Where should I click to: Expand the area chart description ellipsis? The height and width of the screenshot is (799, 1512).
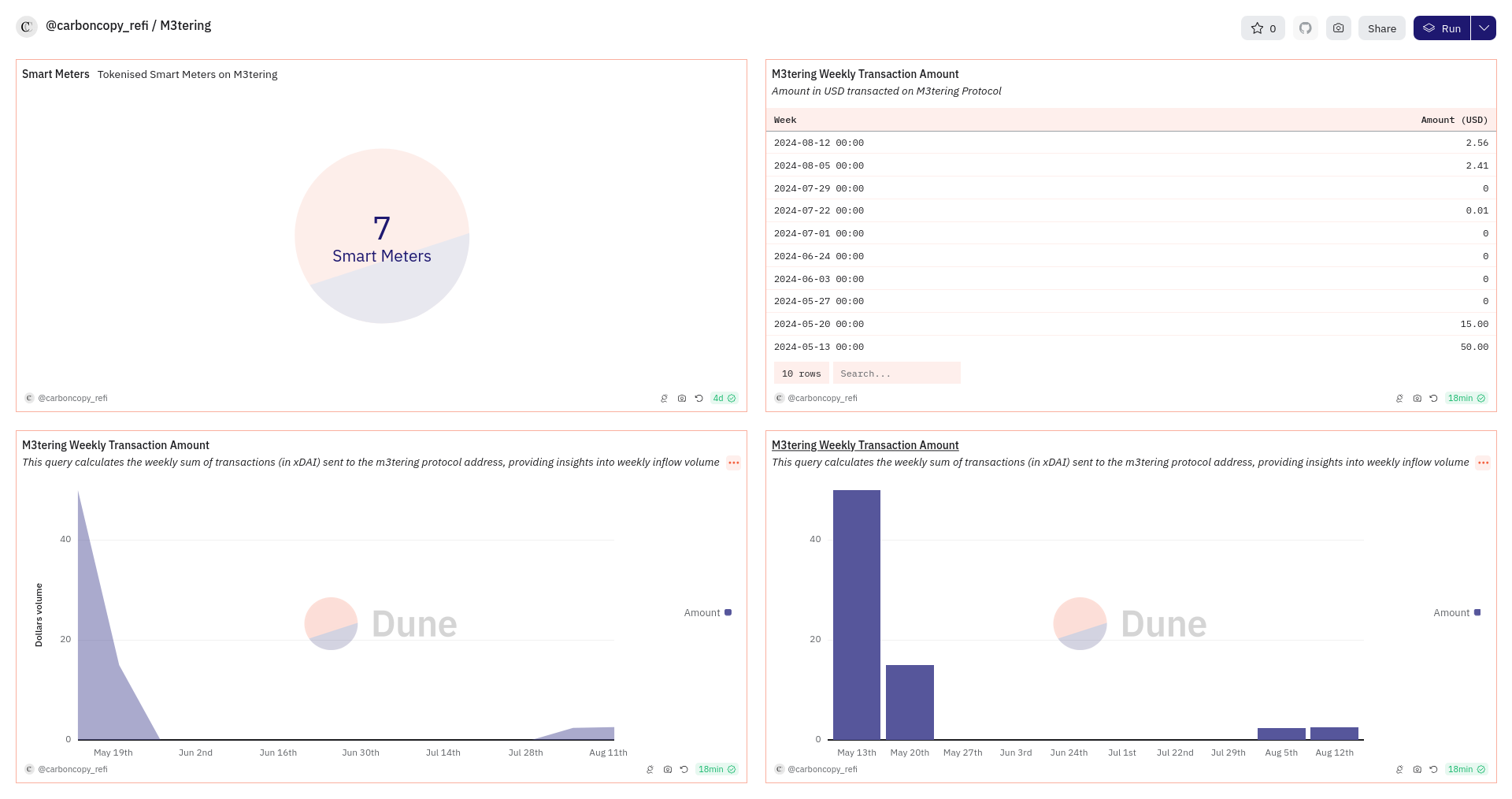(734, 463)
